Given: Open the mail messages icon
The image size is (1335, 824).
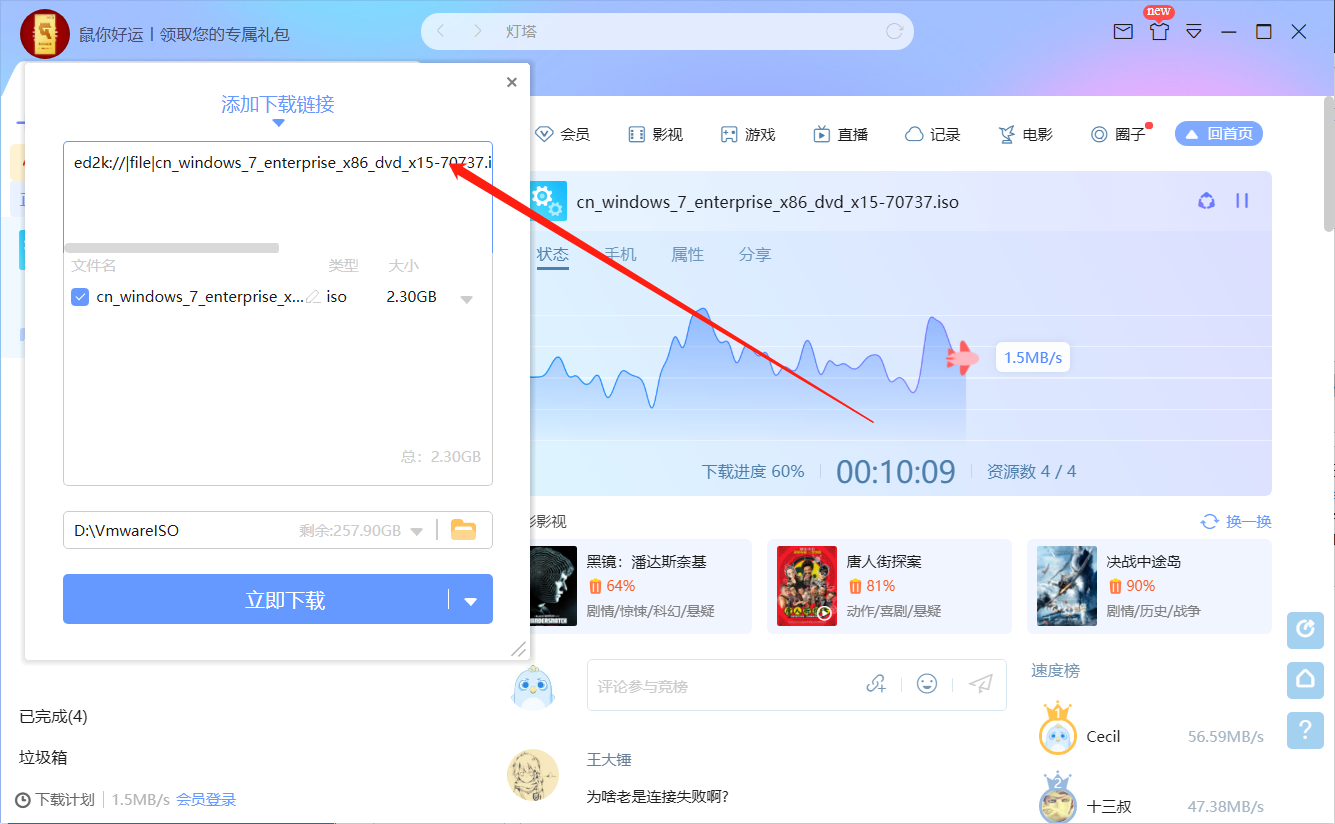Looking at the screenshot, I should 1123,32.
